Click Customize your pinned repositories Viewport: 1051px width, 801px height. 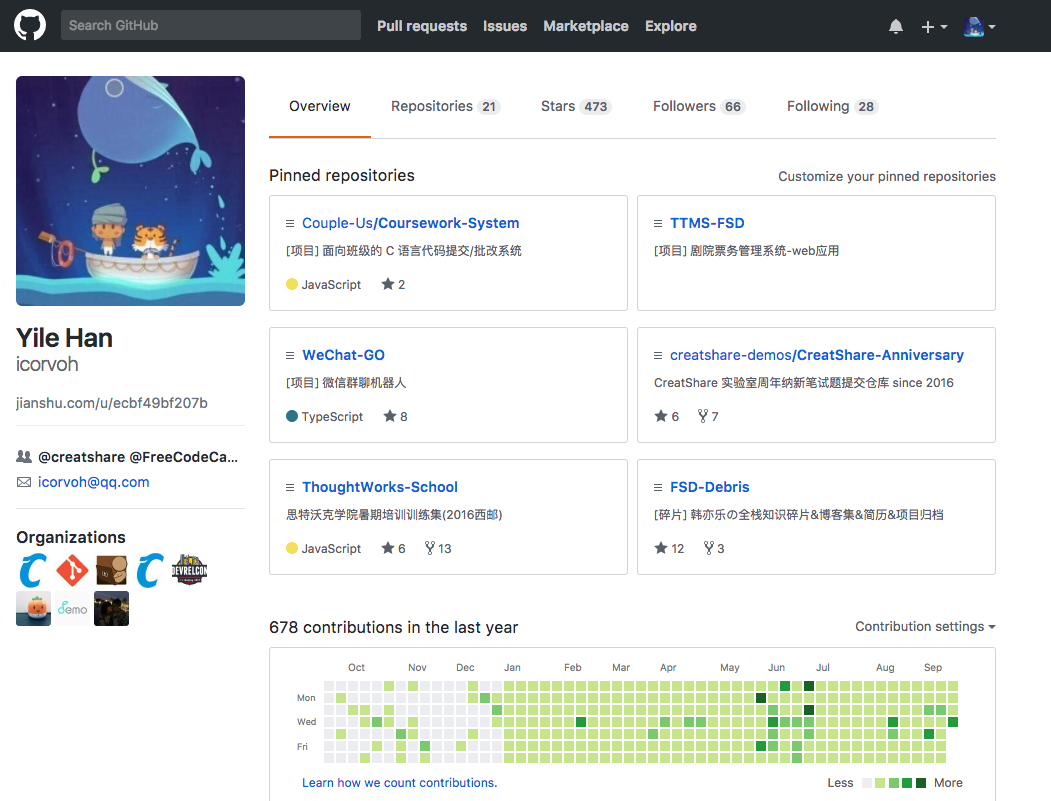[x=887, y=176]
